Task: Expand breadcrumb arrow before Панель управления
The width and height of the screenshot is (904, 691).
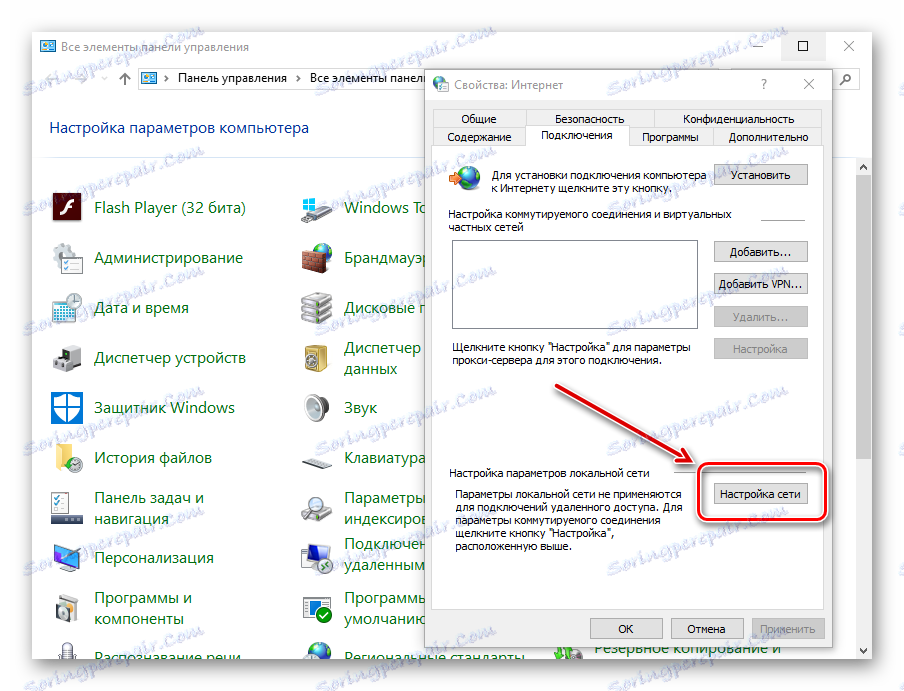Action: coord(166,78)
